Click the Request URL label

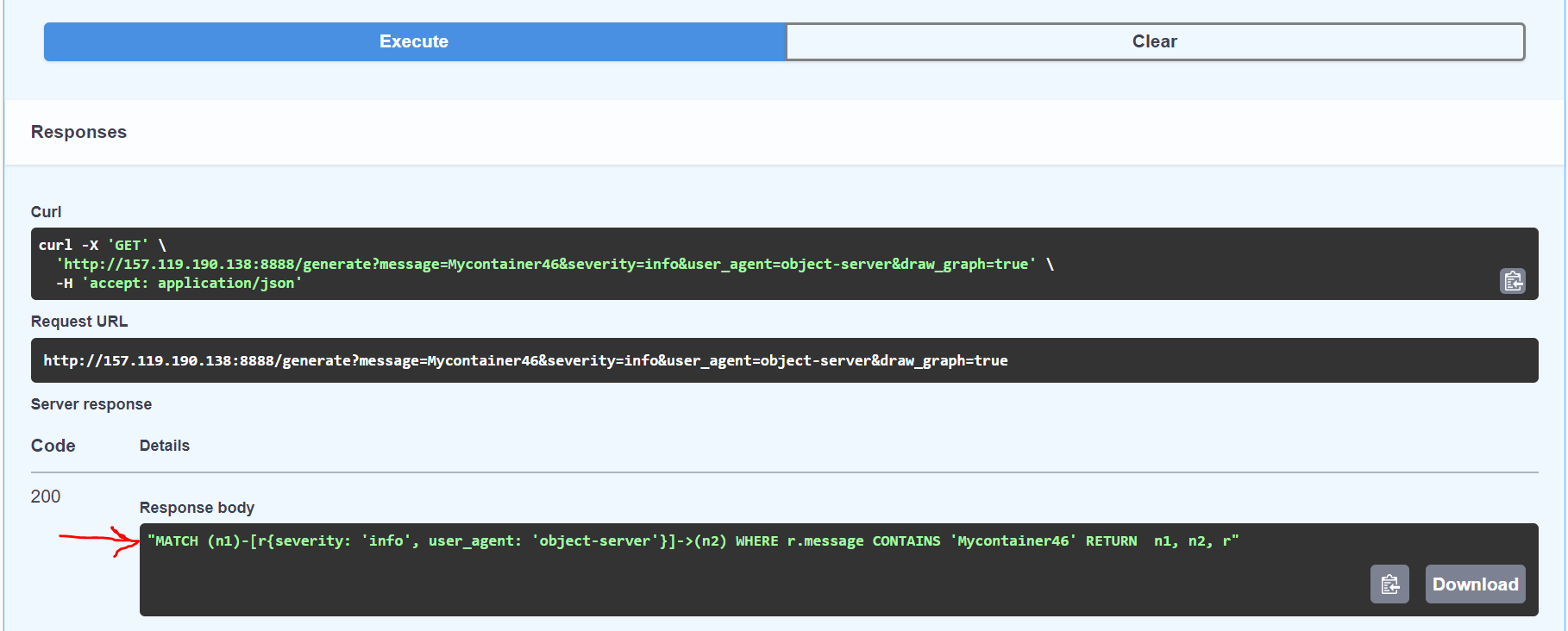pos(79,322)
